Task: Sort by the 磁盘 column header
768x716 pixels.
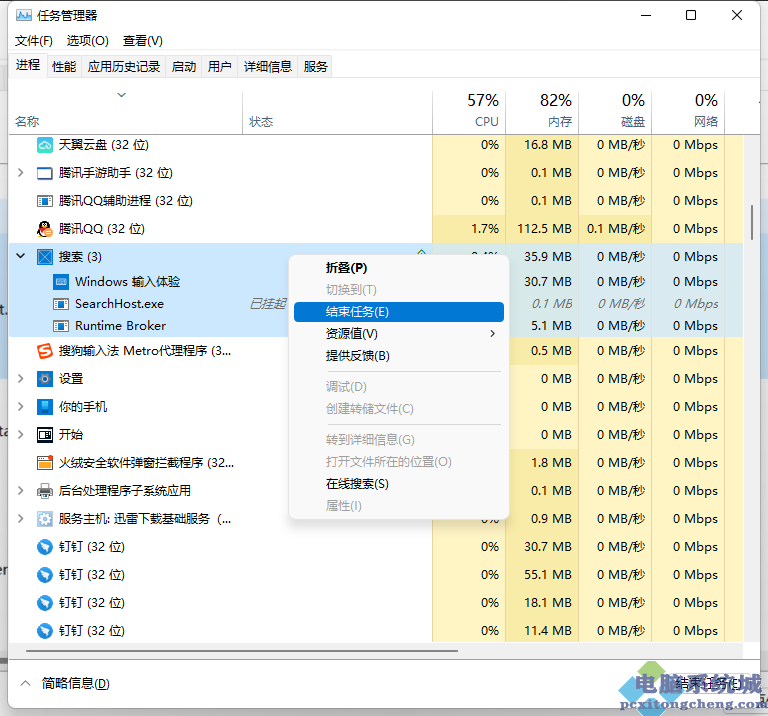Action: click(x=615, y=112)
